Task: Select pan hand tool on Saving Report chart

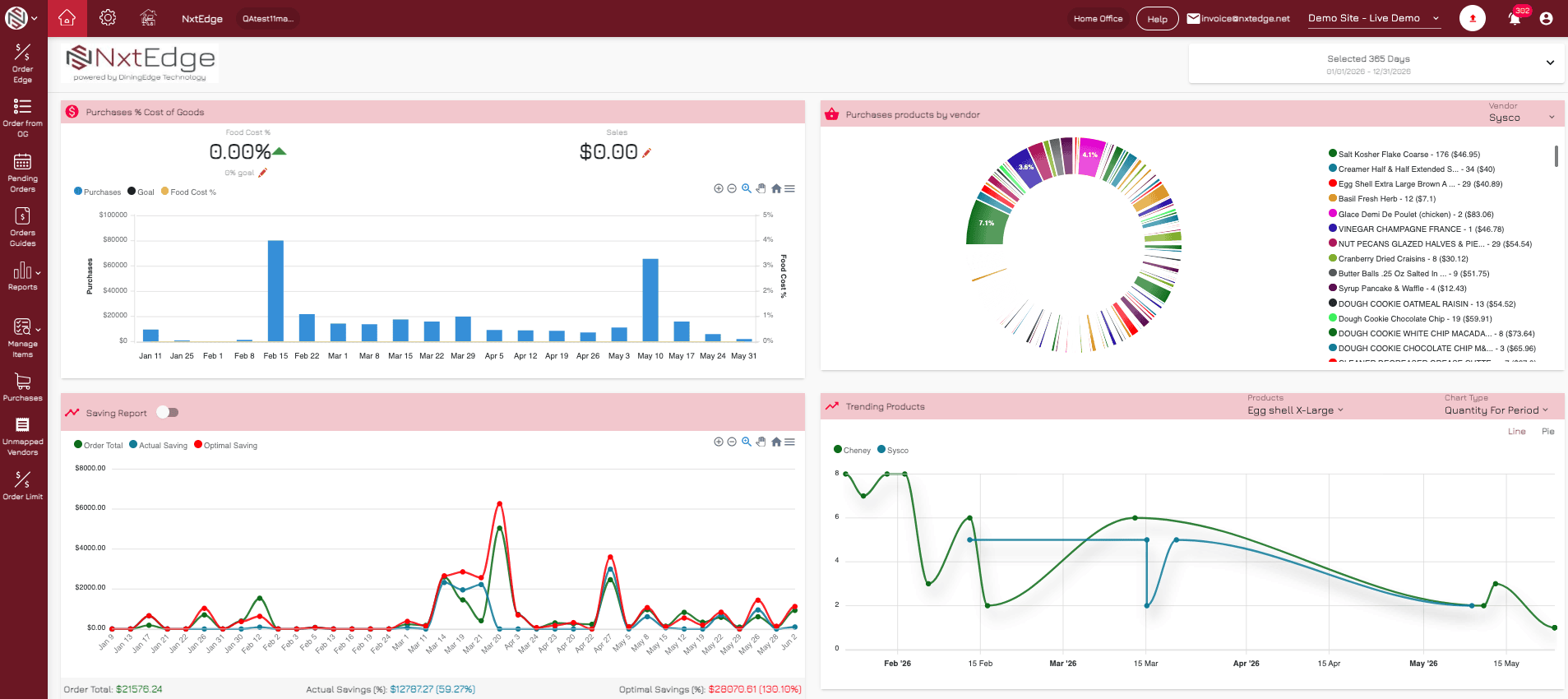Action: tap(761, 442)
